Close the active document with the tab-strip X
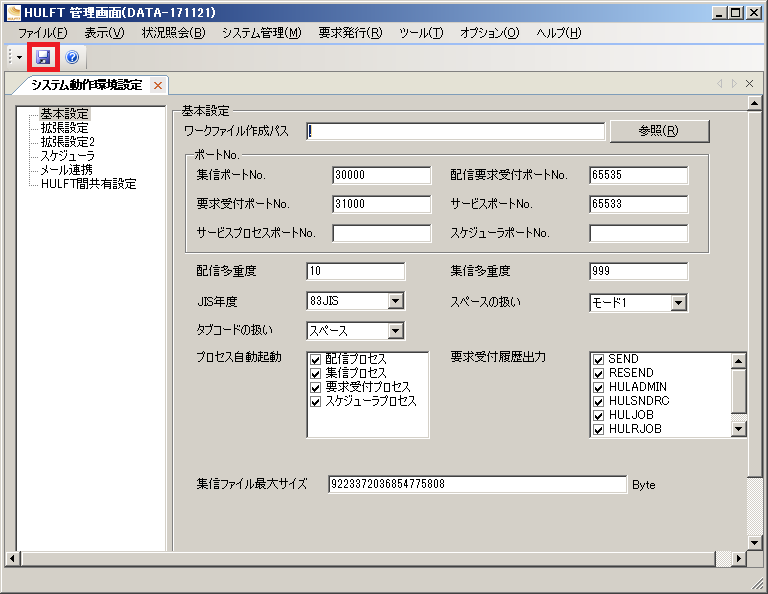 tap(749, 84)
